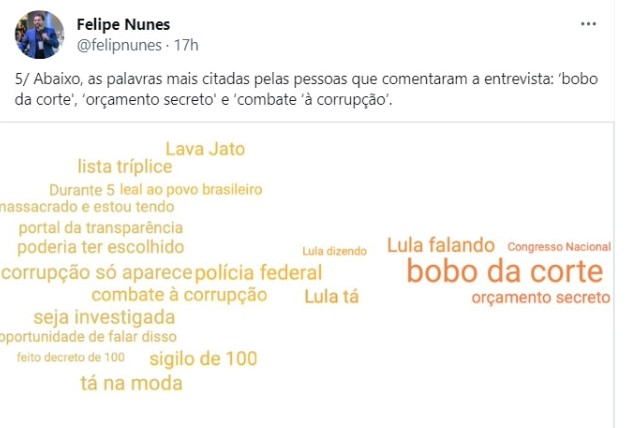Select 'seja investigada' in the word cloud

(x=104, y=317)
